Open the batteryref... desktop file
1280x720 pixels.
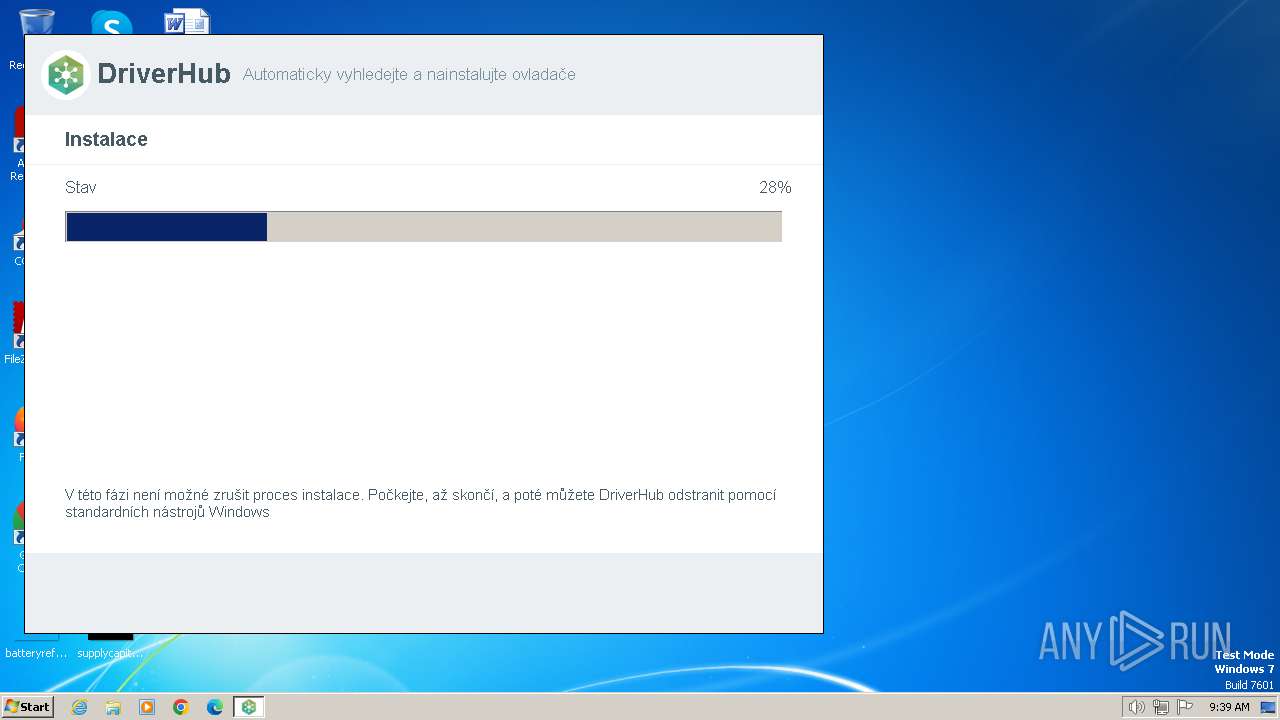click(x=36, y=645)
